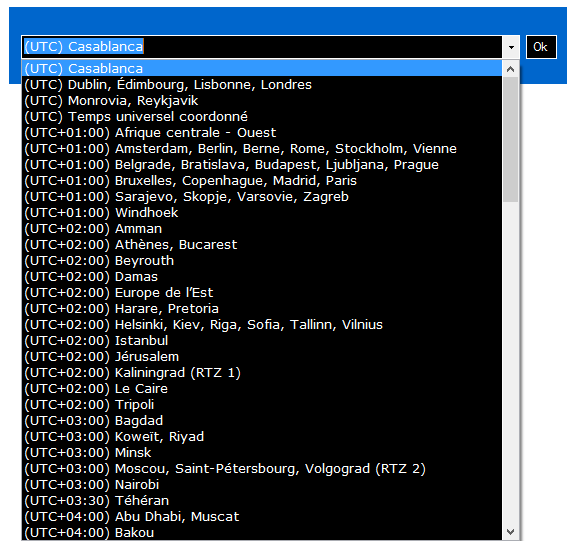Click the highlighted Casablanca text field
Viewport: 572px width, 541px height.
click(x=262, y=47)
